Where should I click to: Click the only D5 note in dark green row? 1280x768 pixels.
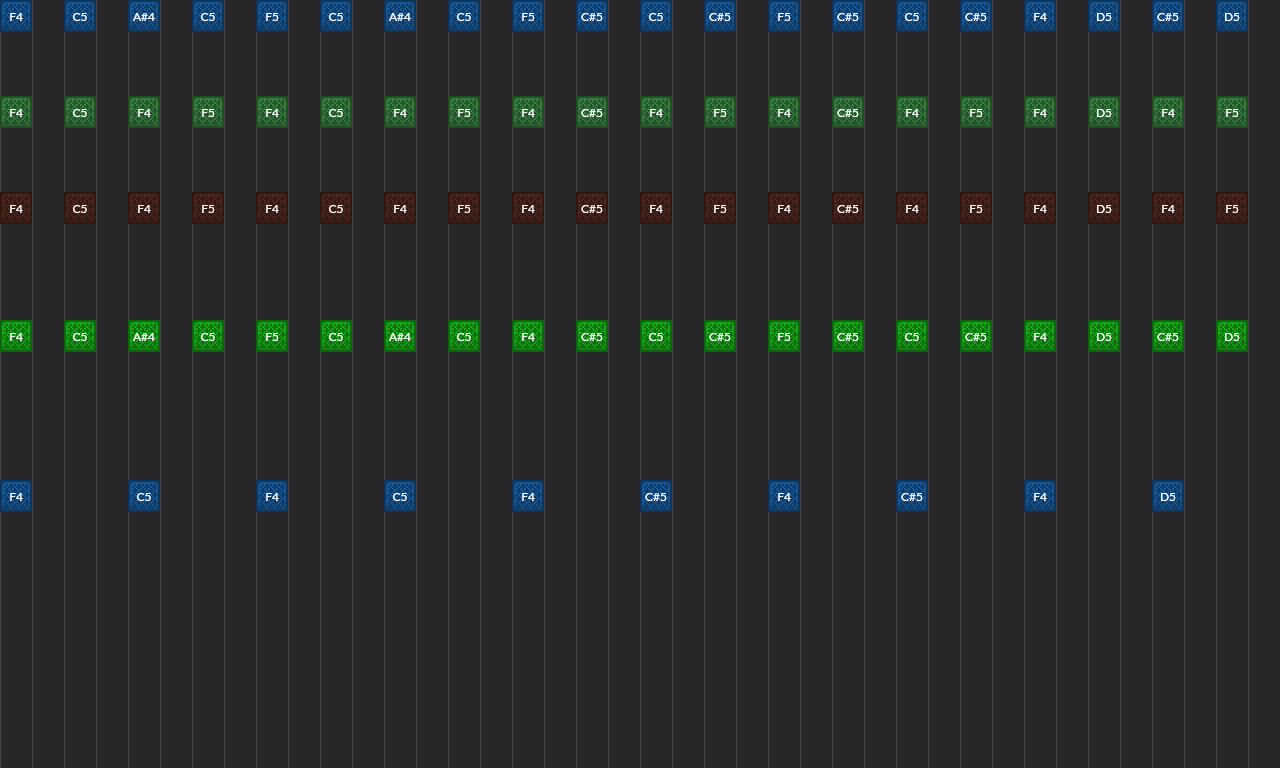1104,113
